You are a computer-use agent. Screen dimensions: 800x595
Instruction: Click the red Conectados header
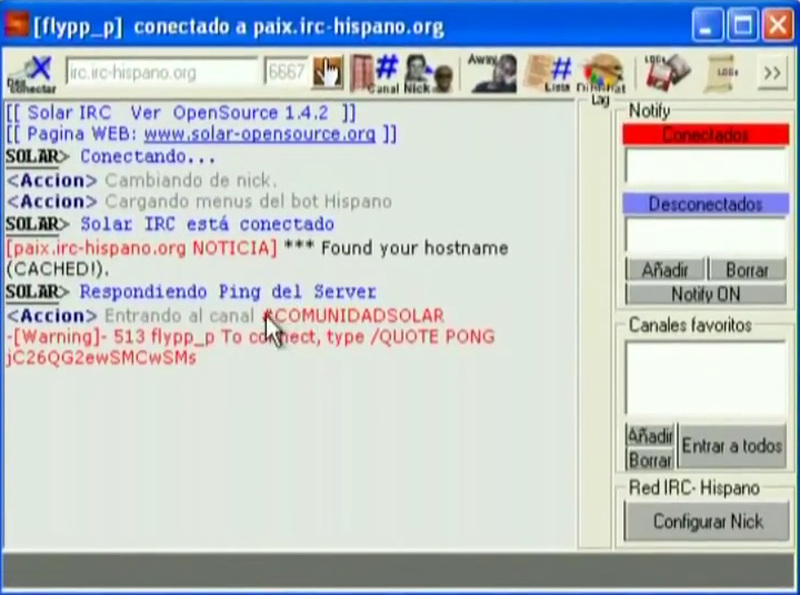706,135
